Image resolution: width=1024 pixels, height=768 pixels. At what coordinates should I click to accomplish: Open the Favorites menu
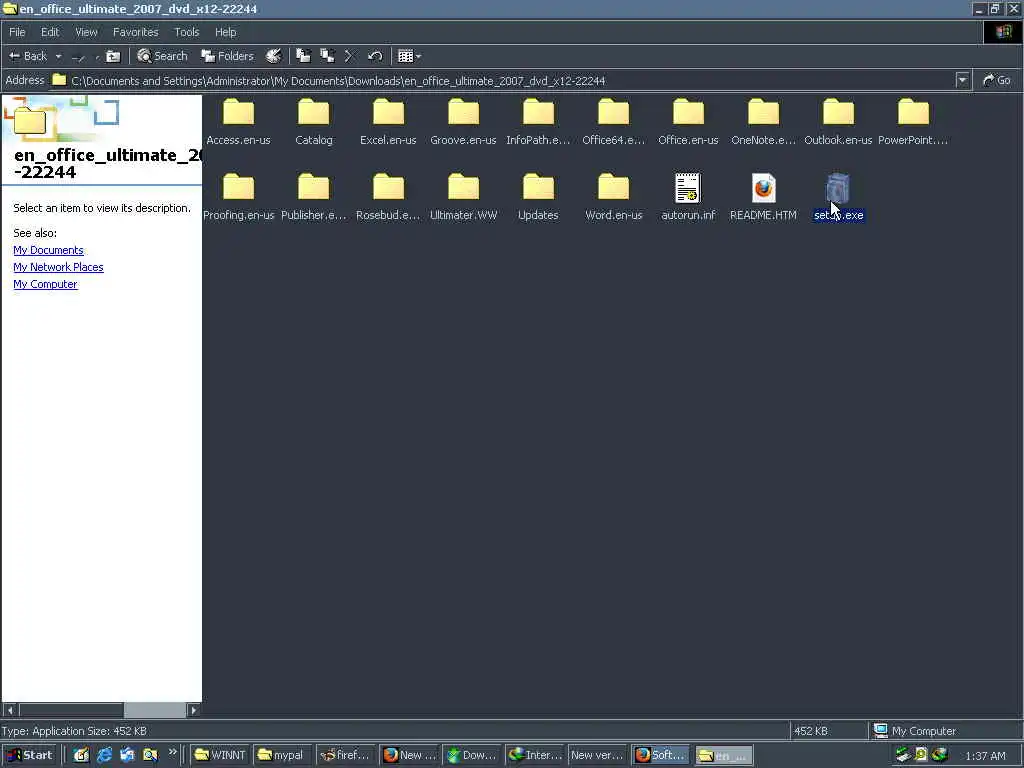tap(135, 32)
